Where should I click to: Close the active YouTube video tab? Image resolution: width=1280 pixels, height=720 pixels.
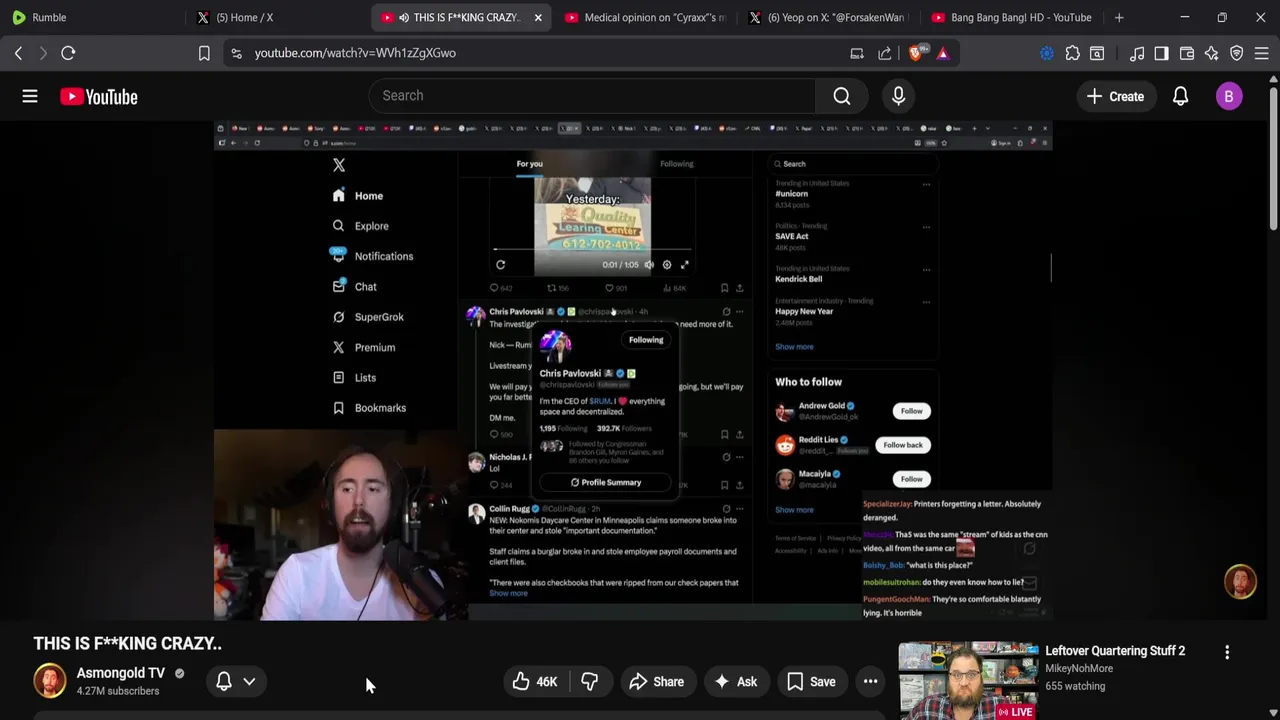click(x=537, y=17)
